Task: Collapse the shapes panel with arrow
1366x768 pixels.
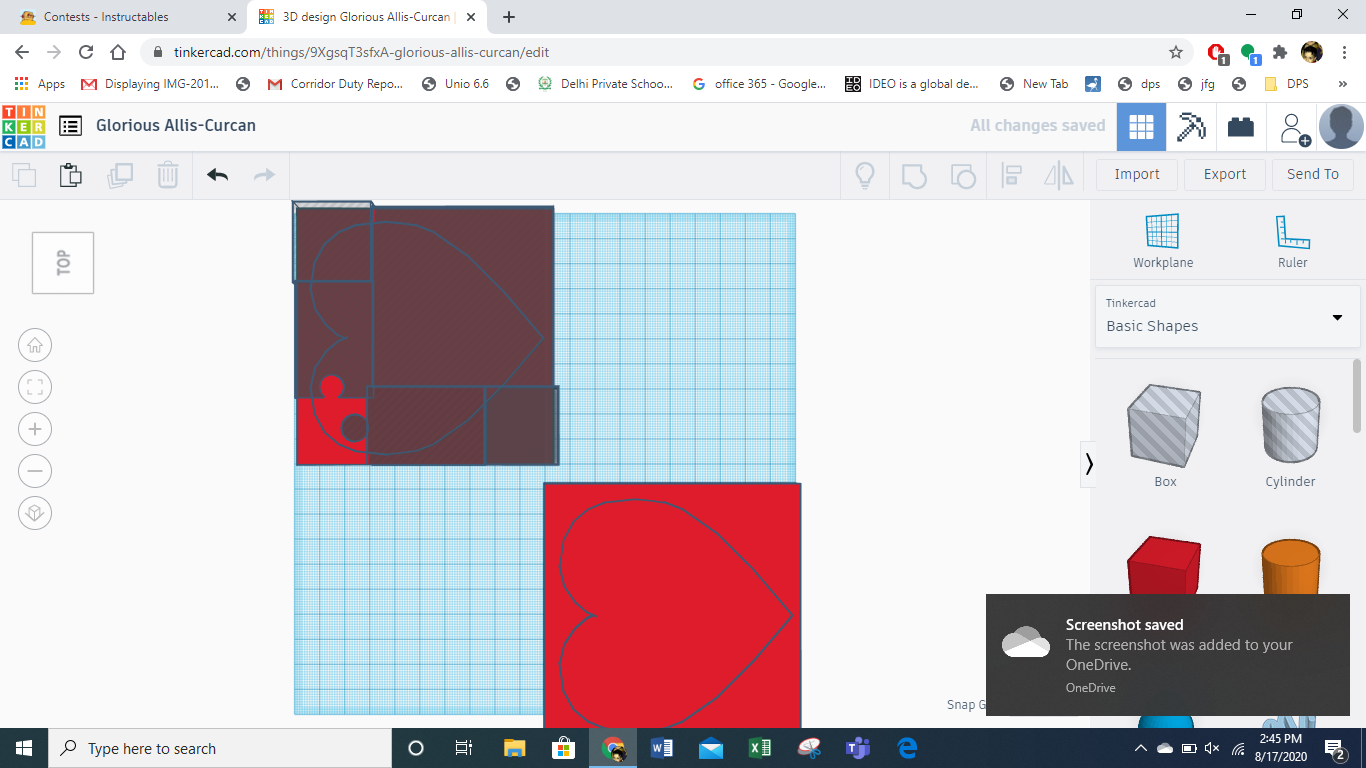Action: (x=1089, y=464)
